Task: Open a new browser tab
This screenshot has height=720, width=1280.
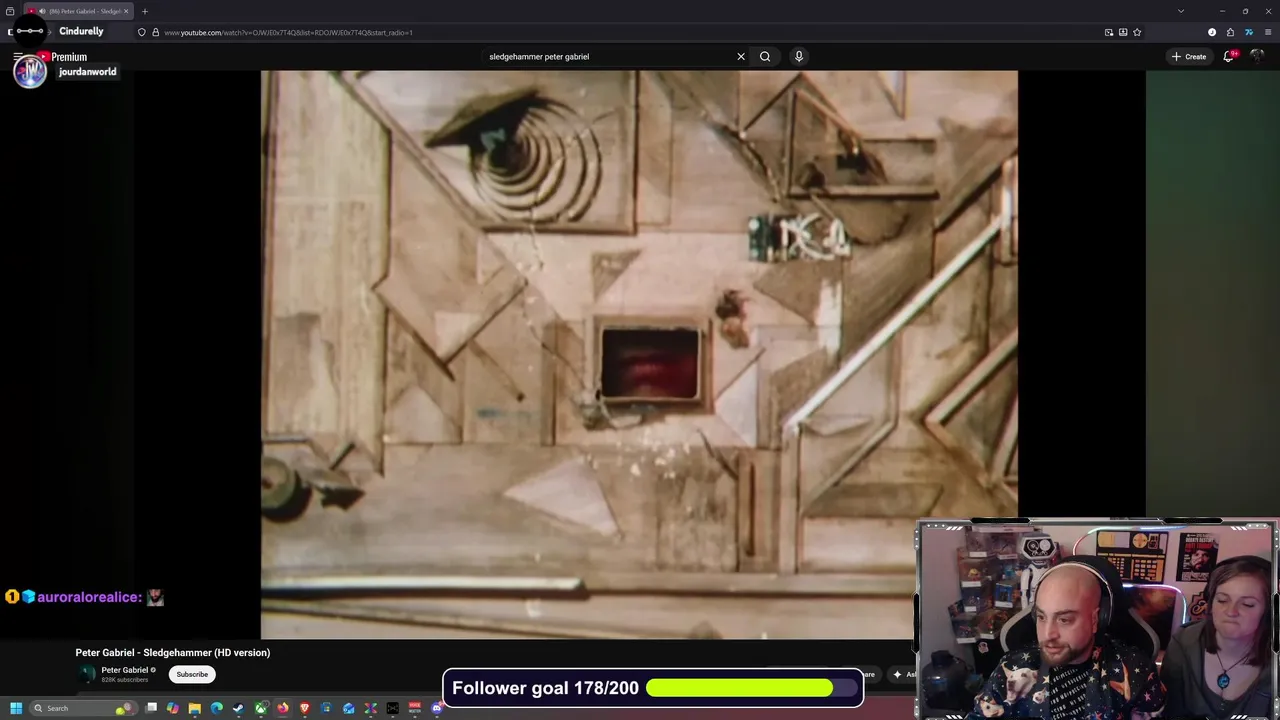Action: pos(144,11)
